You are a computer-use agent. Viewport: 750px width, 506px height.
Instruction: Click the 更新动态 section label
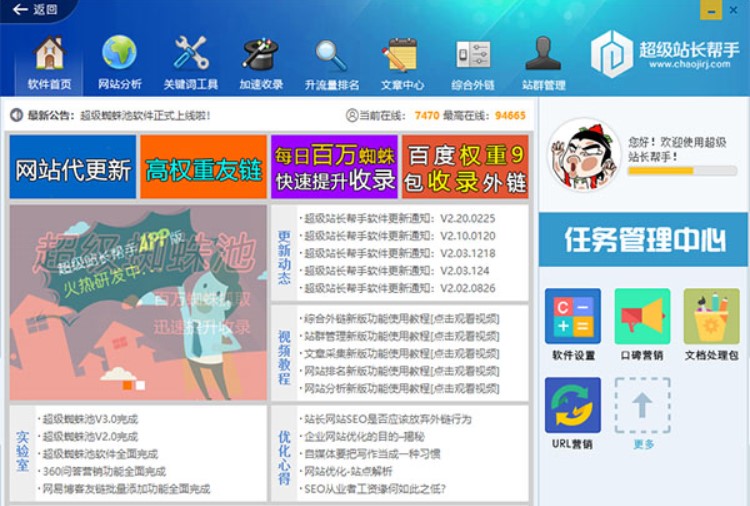click(284, 257)
